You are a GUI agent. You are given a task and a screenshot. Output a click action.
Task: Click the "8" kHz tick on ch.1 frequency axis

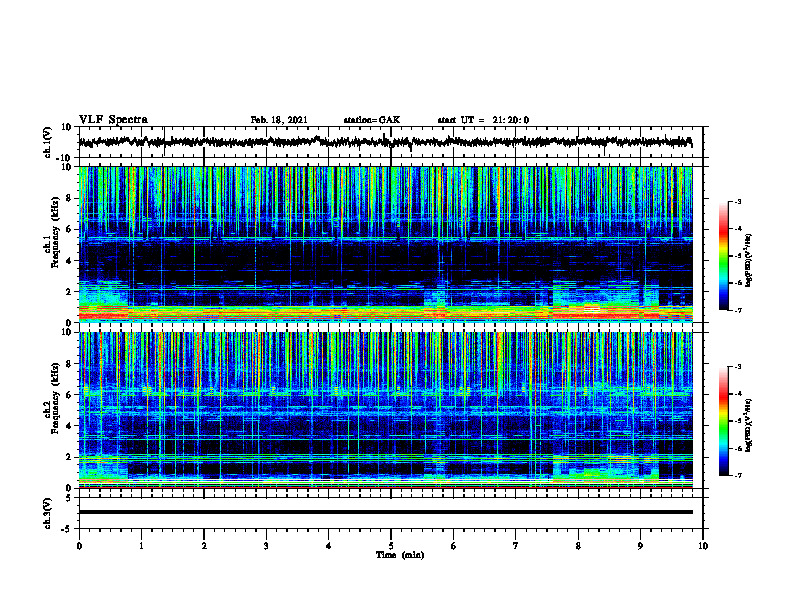point(70,198)
